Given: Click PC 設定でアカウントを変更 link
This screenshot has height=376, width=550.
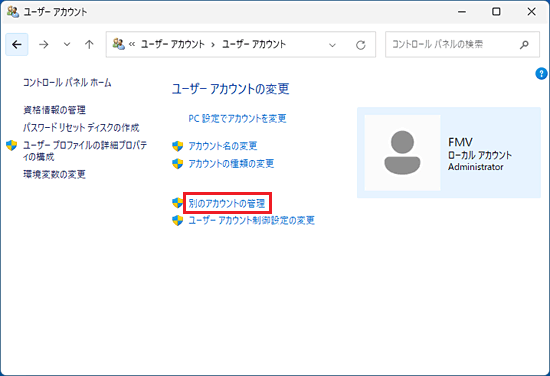Looking at the screenshot, I should pos(237,119).
